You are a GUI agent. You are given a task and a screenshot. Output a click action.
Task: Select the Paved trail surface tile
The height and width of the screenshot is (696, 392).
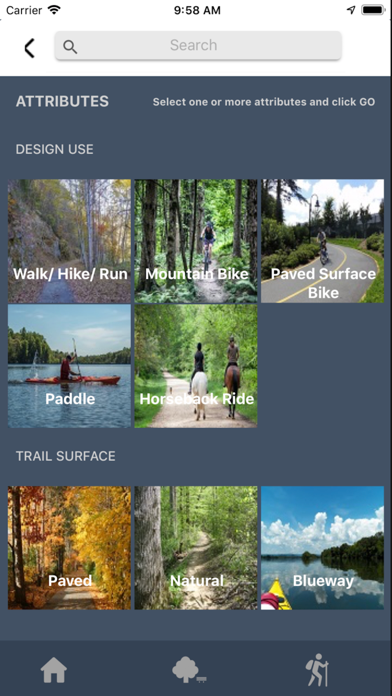tap(70, 548)
